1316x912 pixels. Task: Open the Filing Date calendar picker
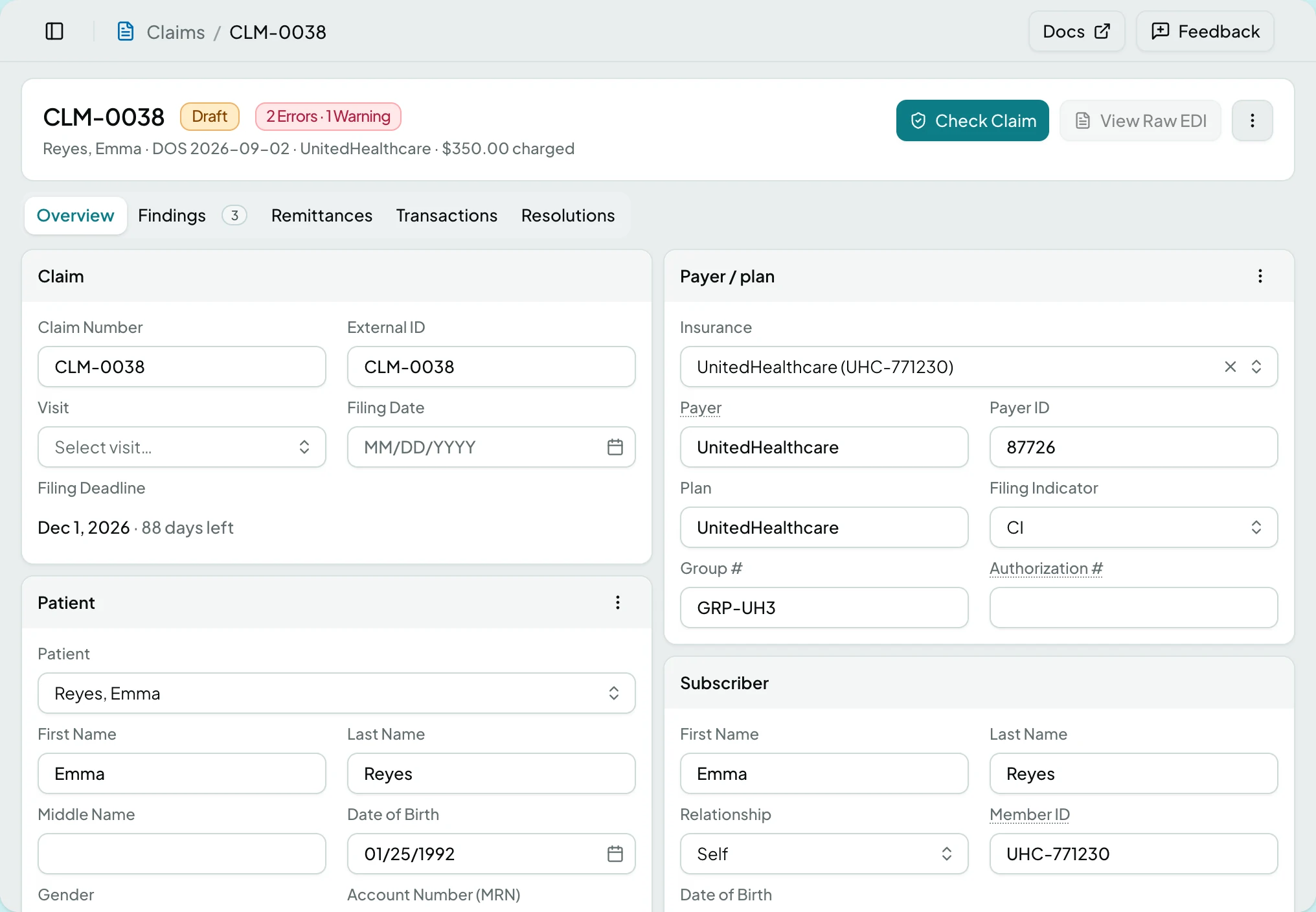click(x=615, y=447)
